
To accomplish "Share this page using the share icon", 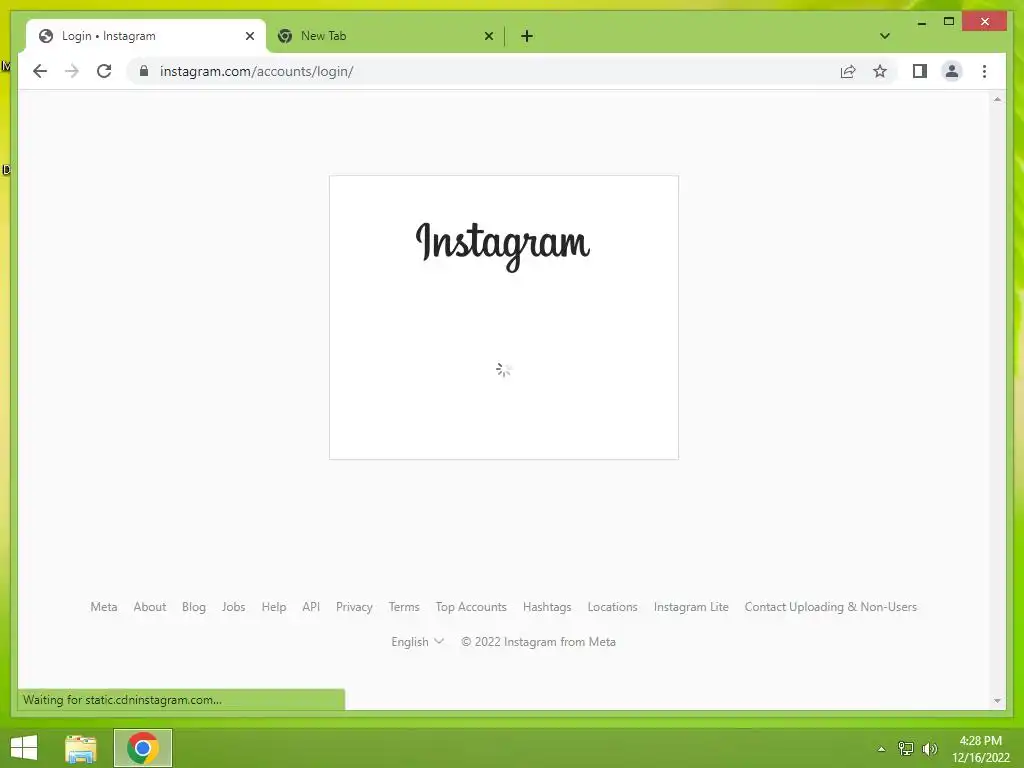I will pos(848,71).
